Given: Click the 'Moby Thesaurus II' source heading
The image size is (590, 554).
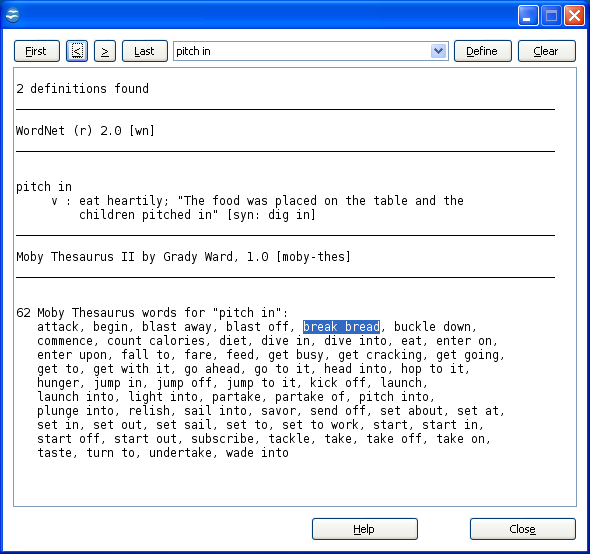Looking at the screenshot, I should click(x=183, y=257).
